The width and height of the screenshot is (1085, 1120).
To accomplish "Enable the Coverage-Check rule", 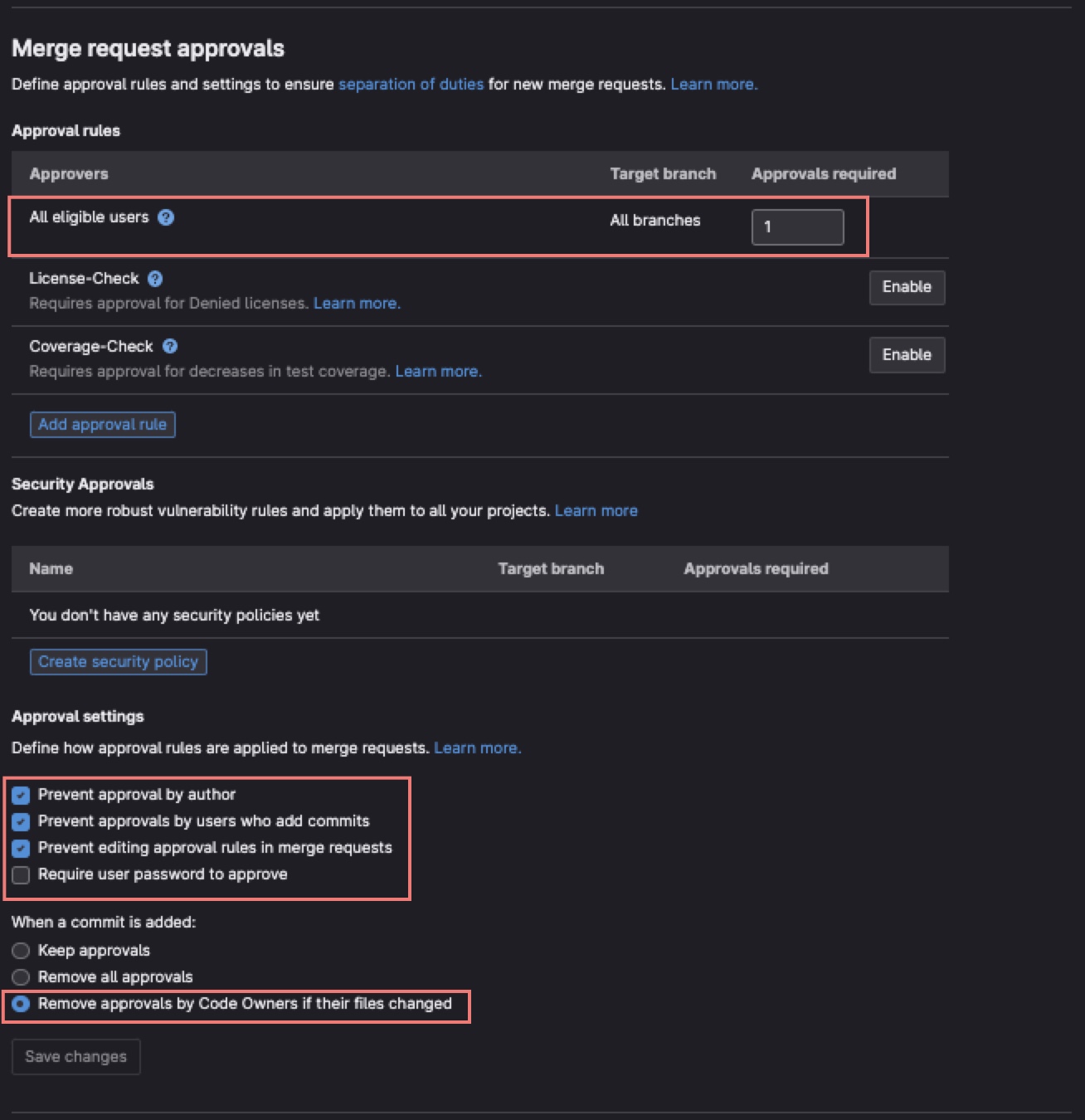I will (907, 355).
